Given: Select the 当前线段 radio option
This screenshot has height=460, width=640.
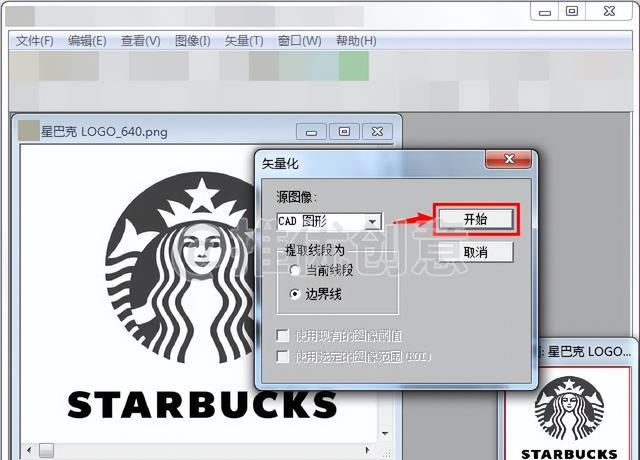Looking at the screenshot, I should [x=295, y=270].
